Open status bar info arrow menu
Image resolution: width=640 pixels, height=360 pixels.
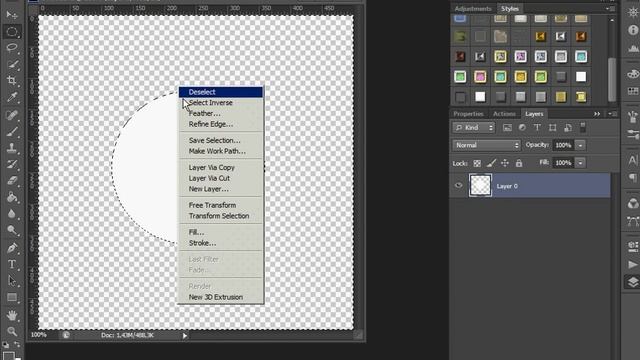(185, 336)
